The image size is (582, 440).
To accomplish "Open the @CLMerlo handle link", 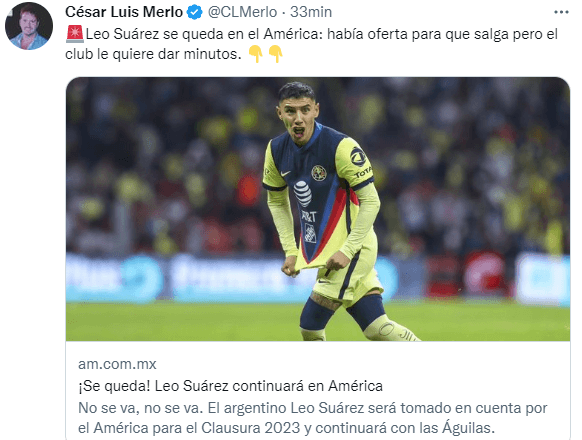I will (x=242, y=12).
